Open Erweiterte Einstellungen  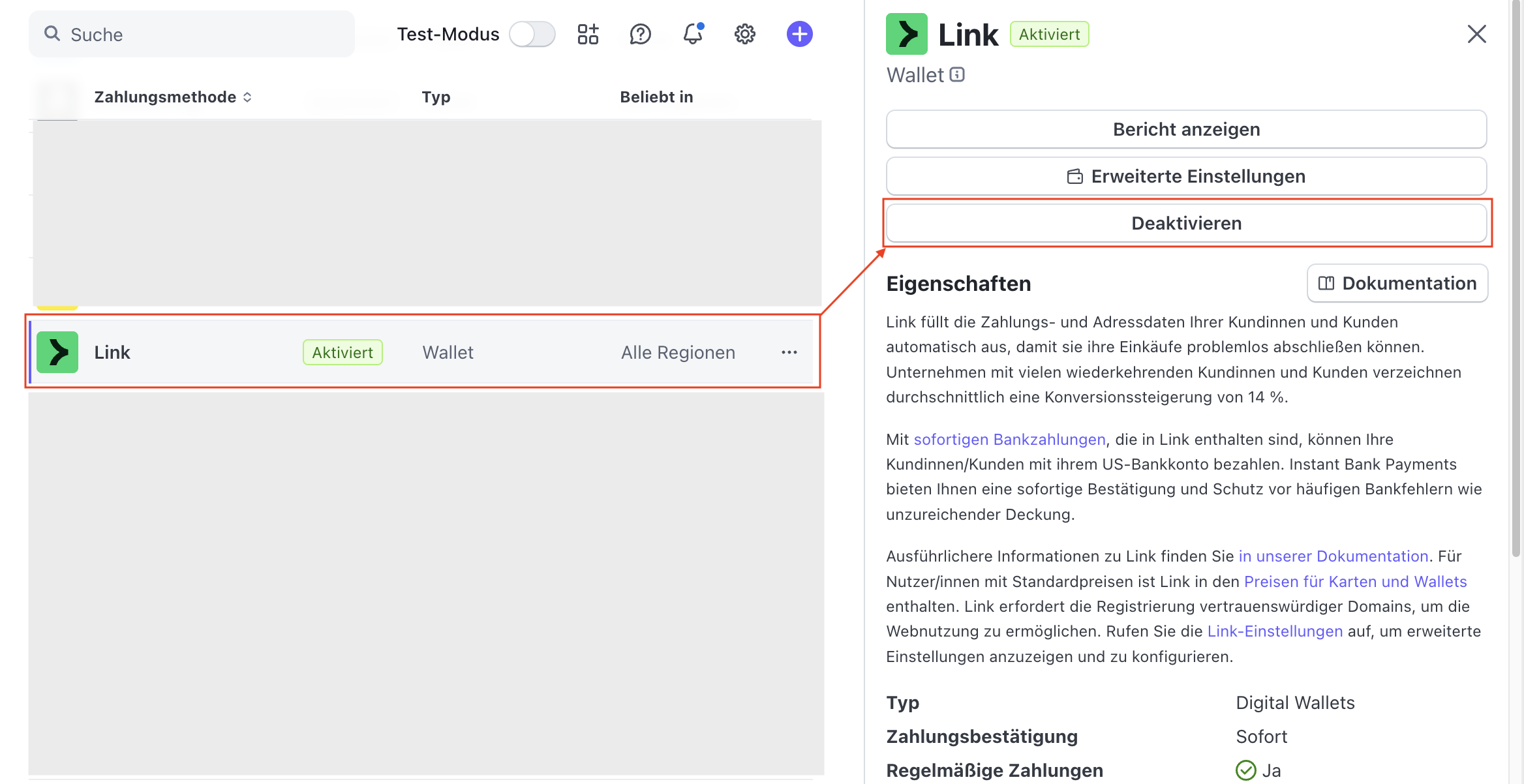point(1186,176)
